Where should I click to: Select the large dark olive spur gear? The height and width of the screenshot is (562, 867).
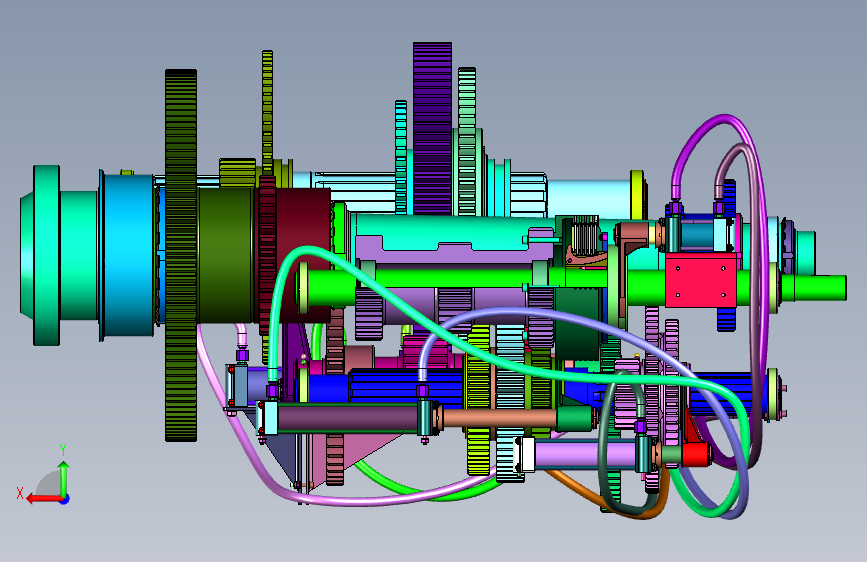pos(181,254)
